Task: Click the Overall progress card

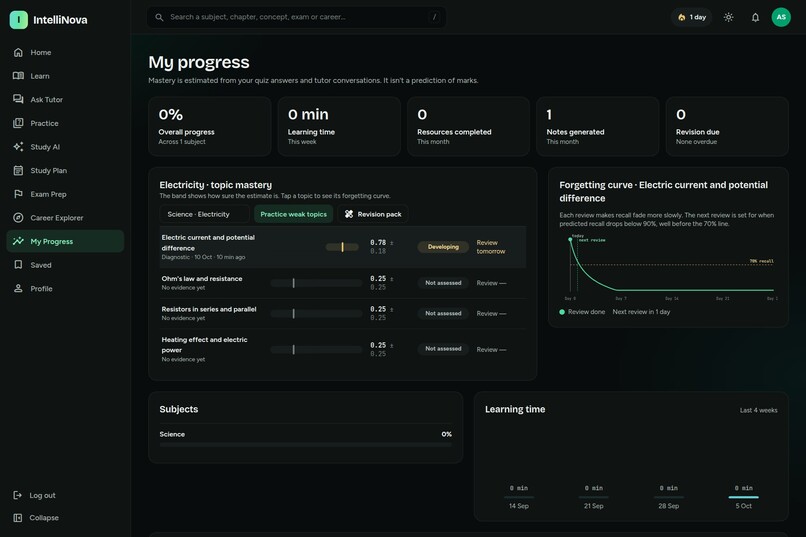Action: (210, 126)
